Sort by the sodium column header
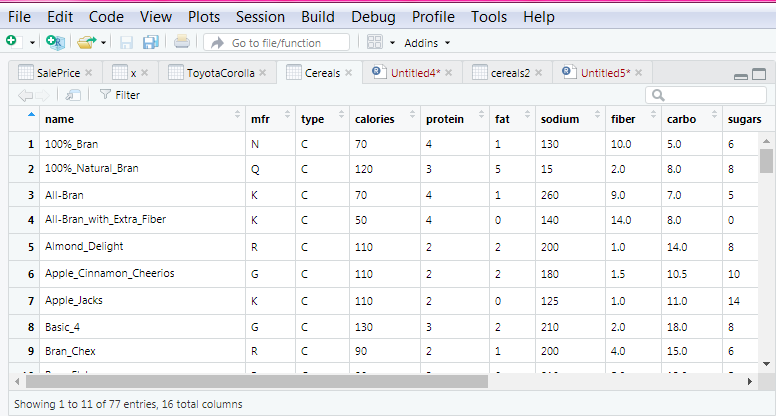The image size is (776, 416). tap(570, 119)
